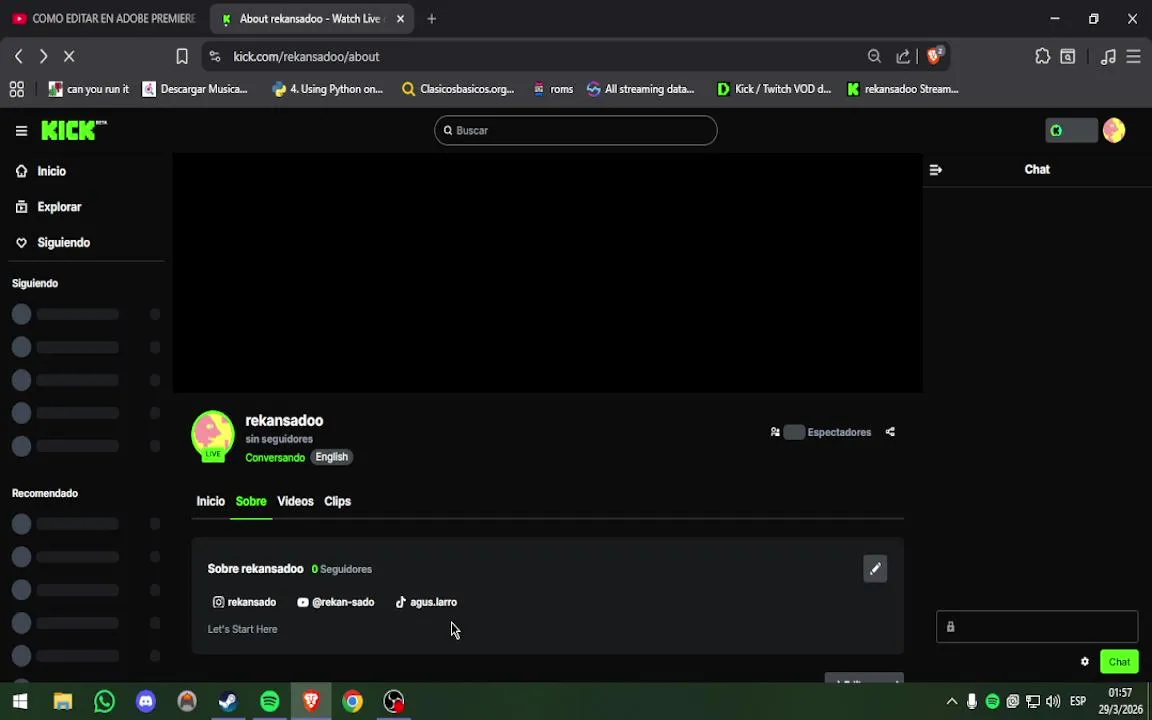Open the 'can you run it' bookmark
The height and width of the screenshot is (720, 1152).
[89, 89]
